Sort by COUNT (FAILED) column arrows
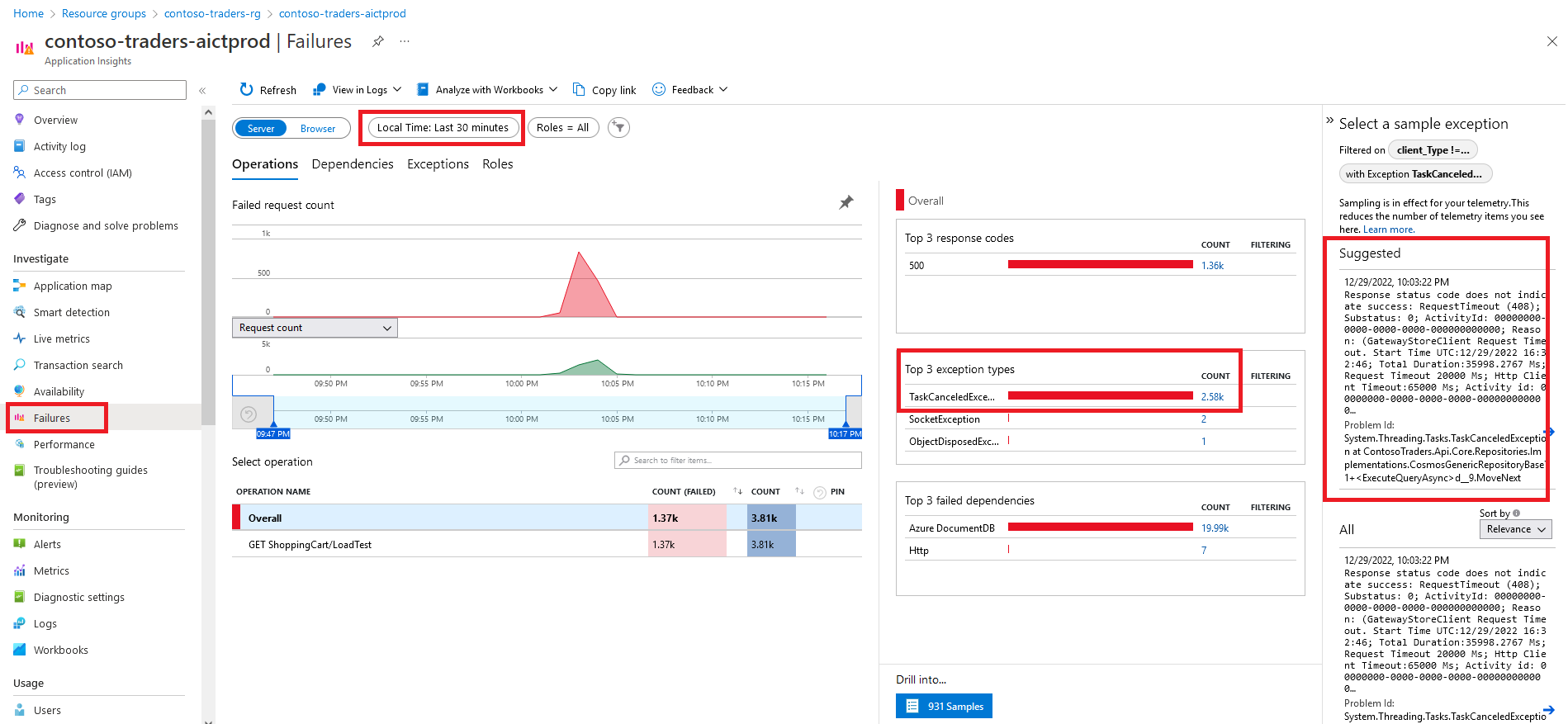The width and height of the screenshot is (1568, 724). click(x=737, y=491)
